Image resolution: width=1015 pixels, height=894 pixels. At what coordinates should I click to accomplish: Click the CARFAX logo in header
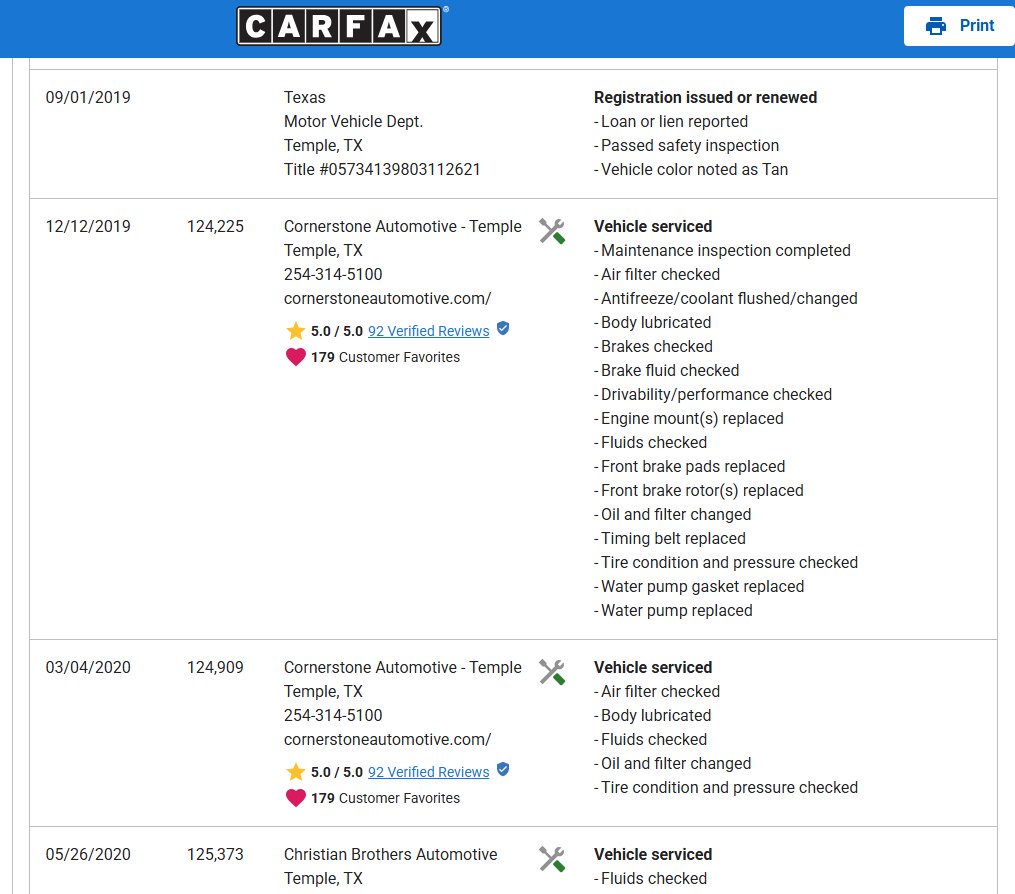coord(339,27)
